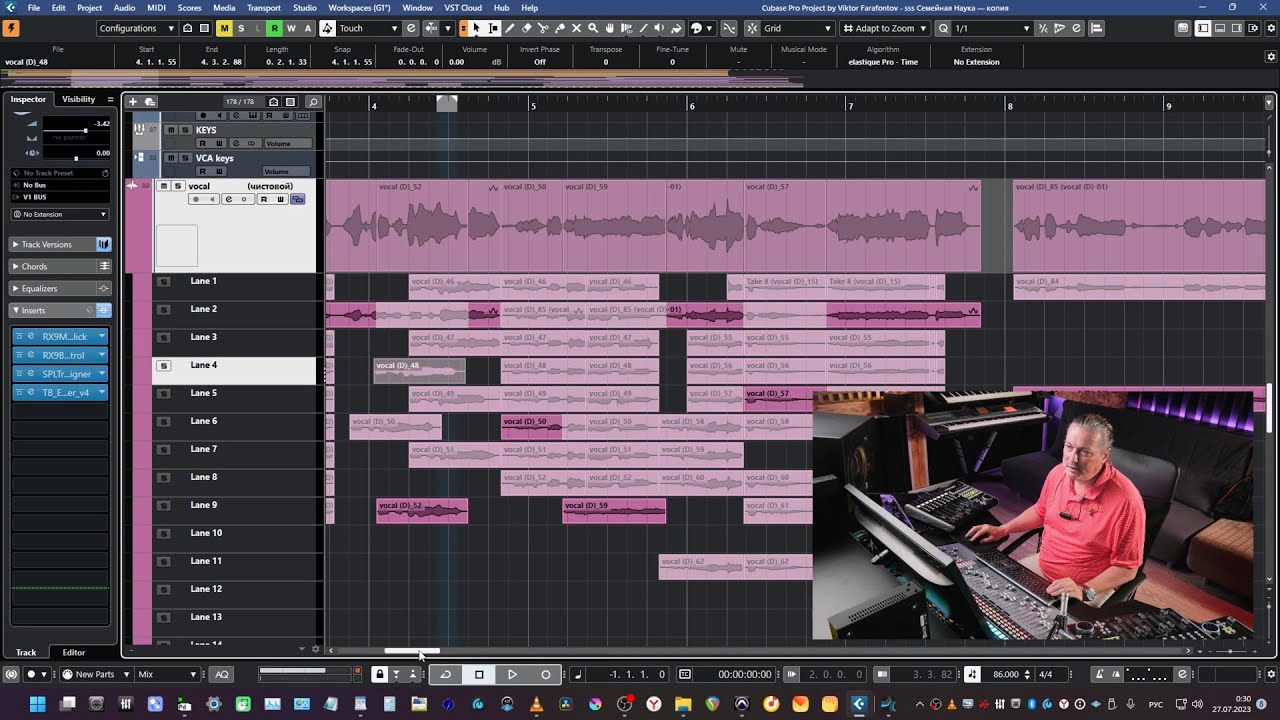Solo the vocal track

[177, 186]
